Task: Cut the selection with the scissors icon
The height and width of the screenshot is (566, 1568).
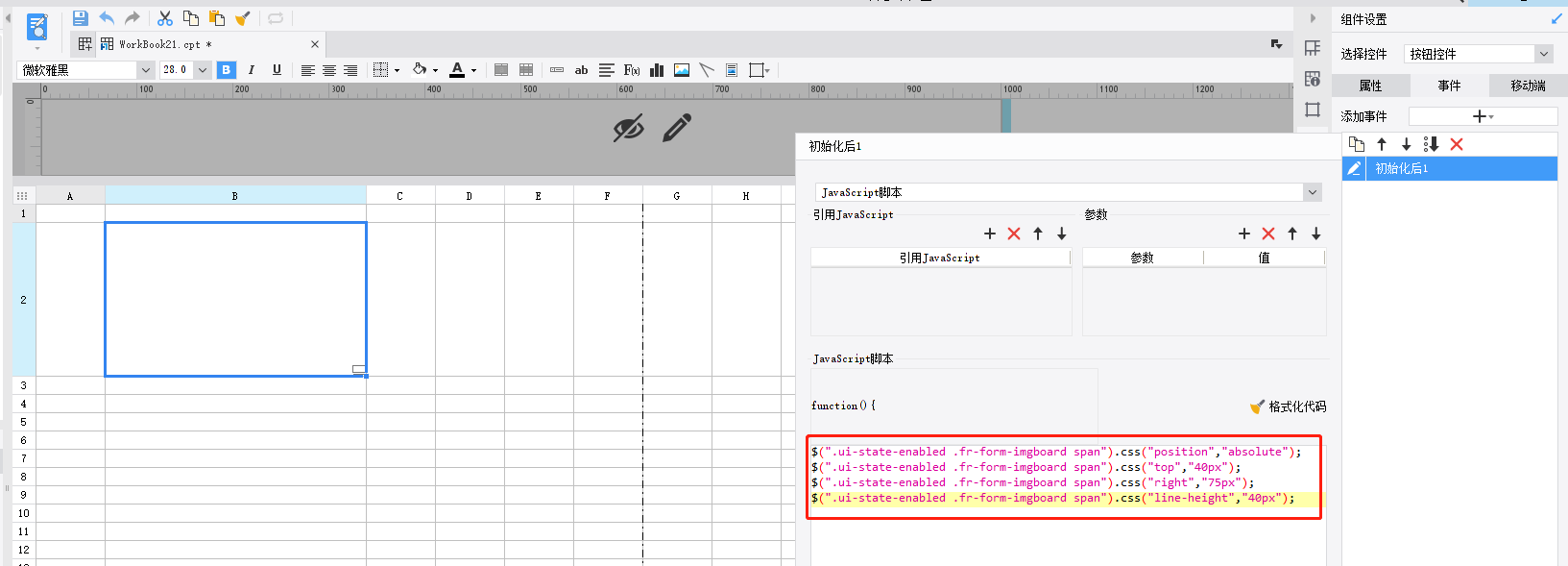Action: pos(165,18)
